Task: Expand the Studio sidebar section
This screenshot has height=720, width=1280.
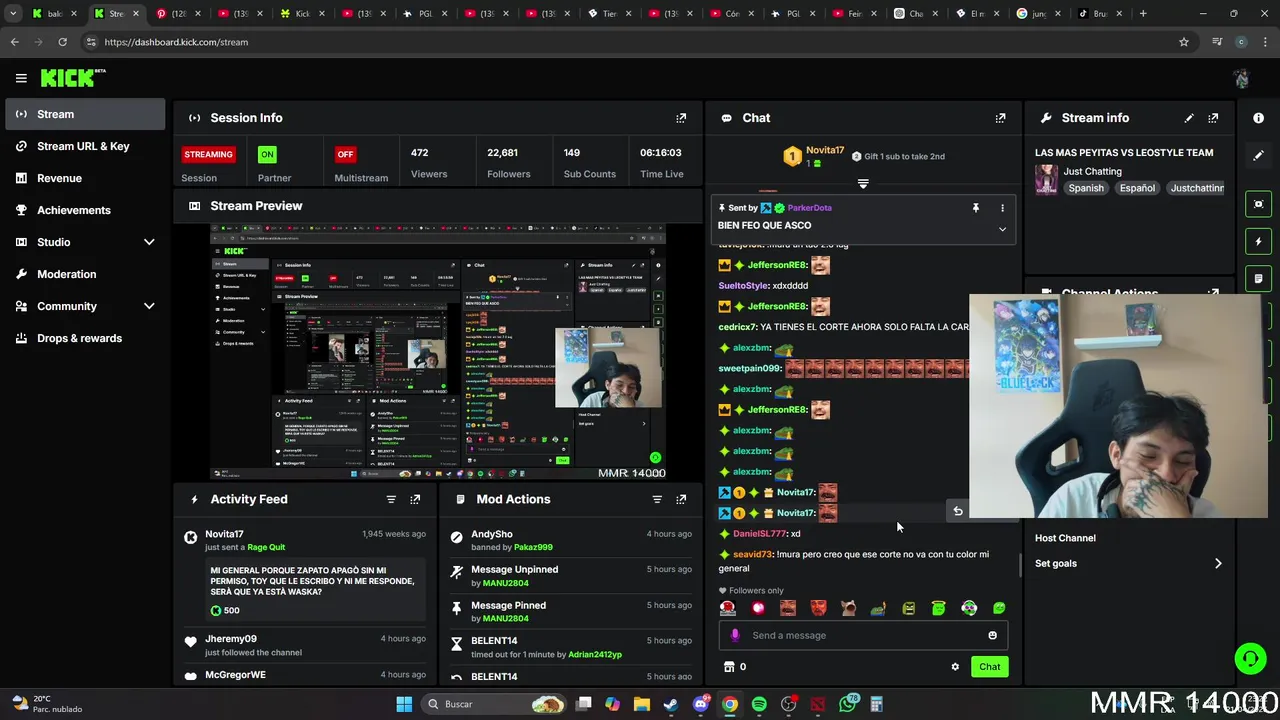Action: point(149,242)
